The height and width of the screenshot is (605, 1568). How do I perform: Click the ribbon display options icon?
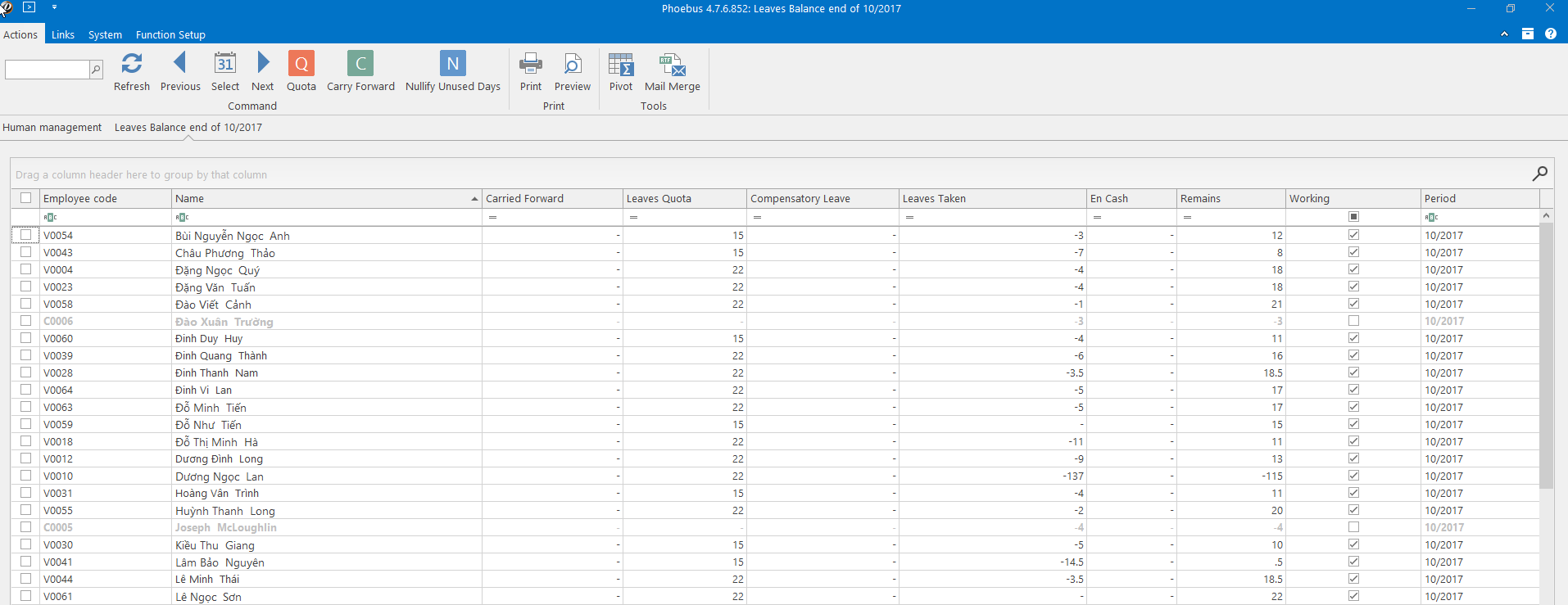point(1528,34)
